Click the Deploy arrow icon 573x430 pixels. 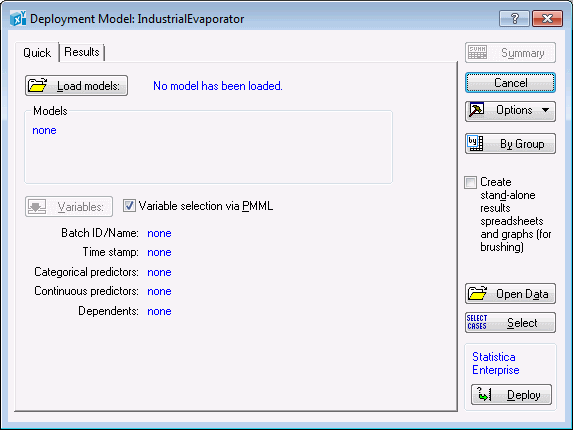[x=484, y=395]
